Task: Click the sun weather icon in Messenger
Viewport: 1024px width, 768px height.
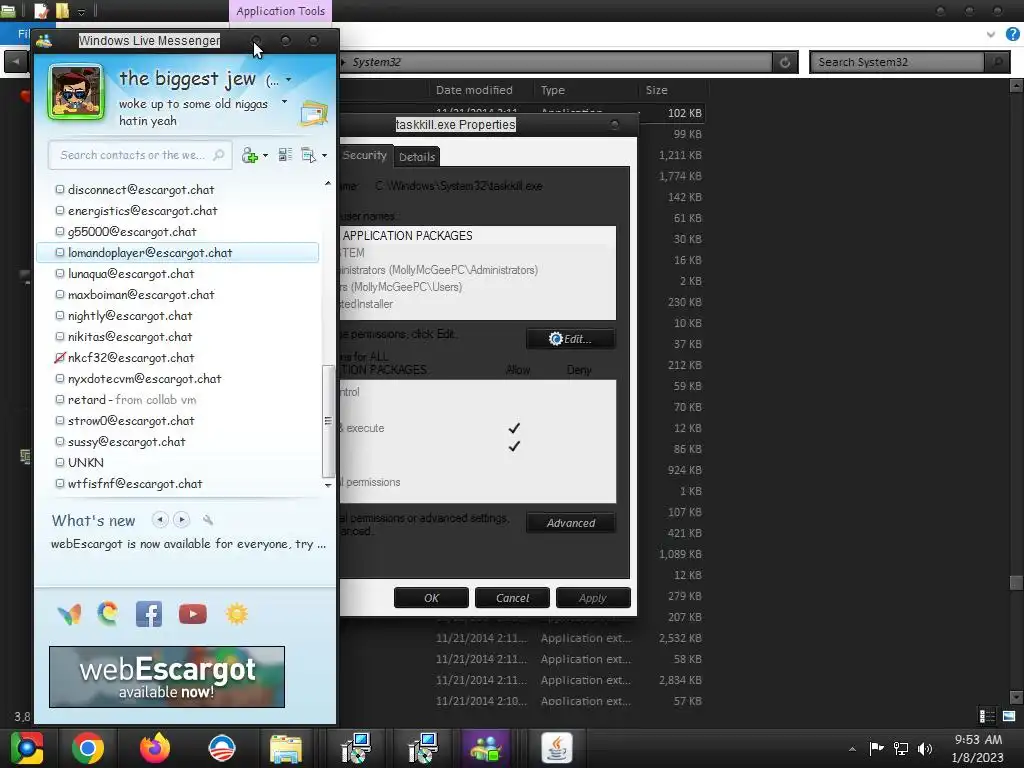Action: pyautogui.click(x=236, y=615)
